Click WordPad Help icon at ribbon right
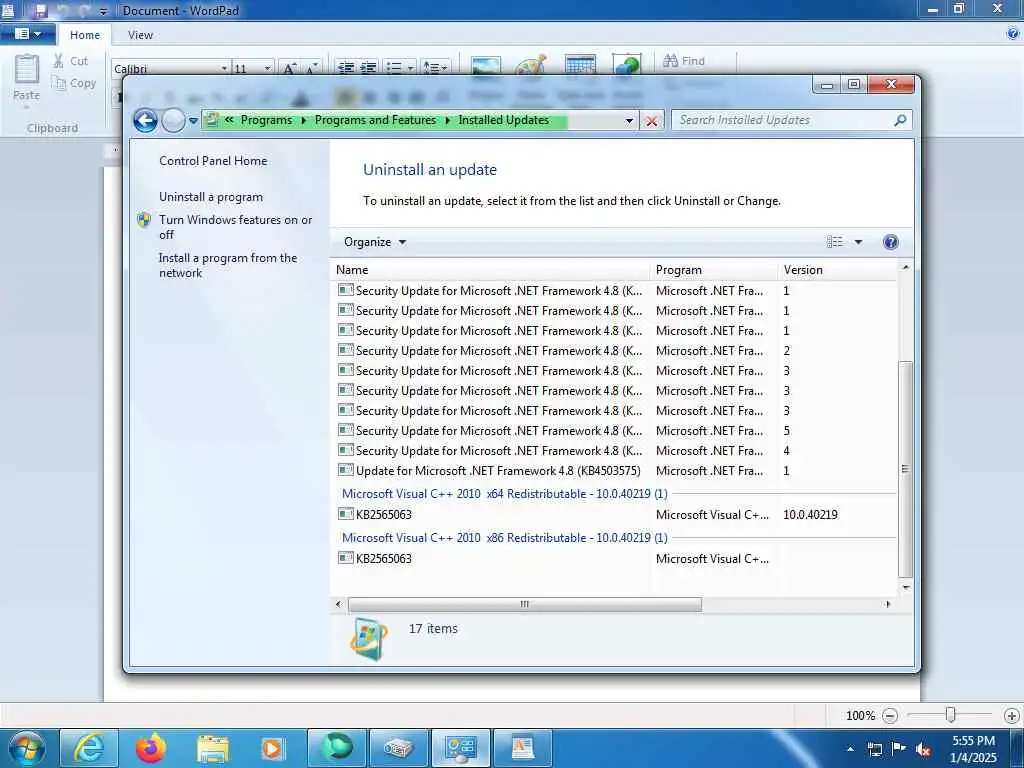1024x768 pixels. pos(1013,33)
